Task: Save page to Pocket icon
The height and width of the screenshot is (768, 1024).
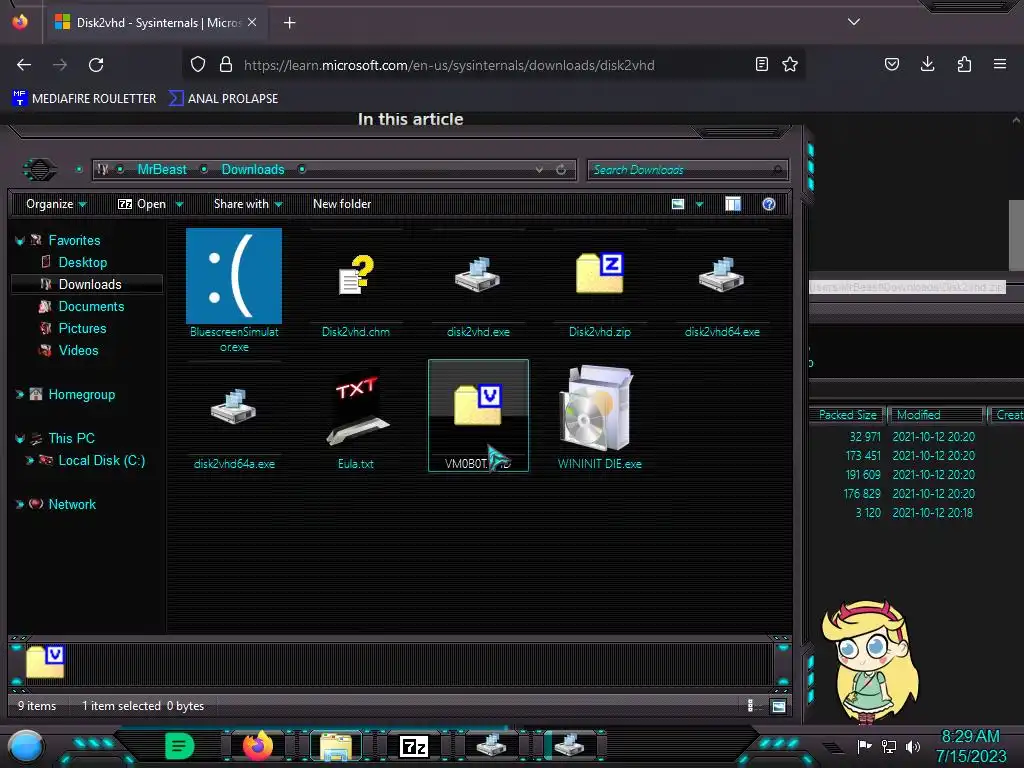Action: tap(891, 64)
